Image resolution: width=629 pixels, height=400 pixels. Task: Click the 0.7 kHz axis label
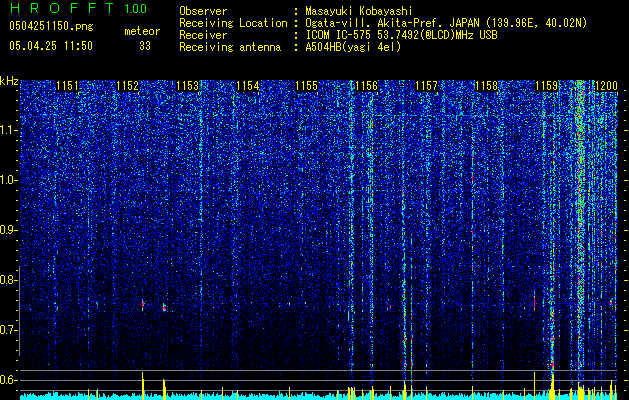8,330
